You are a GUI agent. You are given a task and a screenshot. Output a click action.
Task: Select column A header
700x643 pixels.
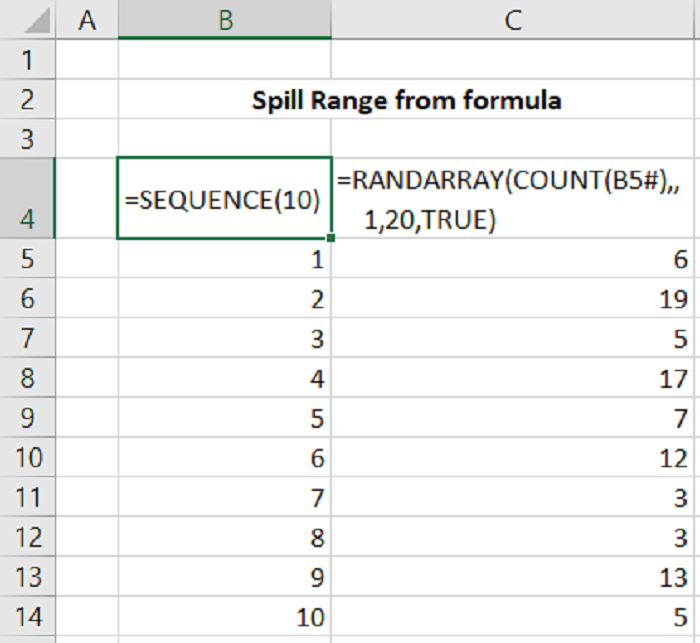(x=87, y=20)
